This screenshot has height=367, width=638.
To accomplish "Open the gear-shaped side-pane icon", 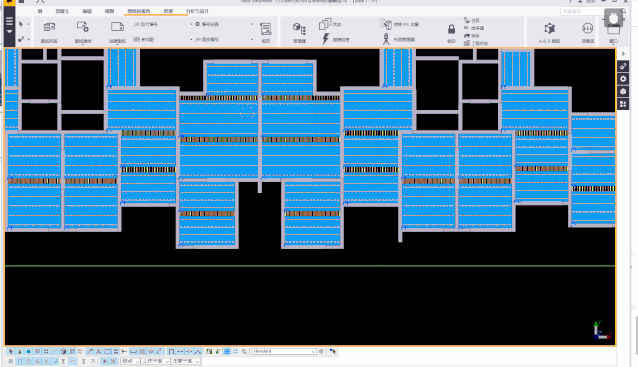I will click(x=623, y=79).
